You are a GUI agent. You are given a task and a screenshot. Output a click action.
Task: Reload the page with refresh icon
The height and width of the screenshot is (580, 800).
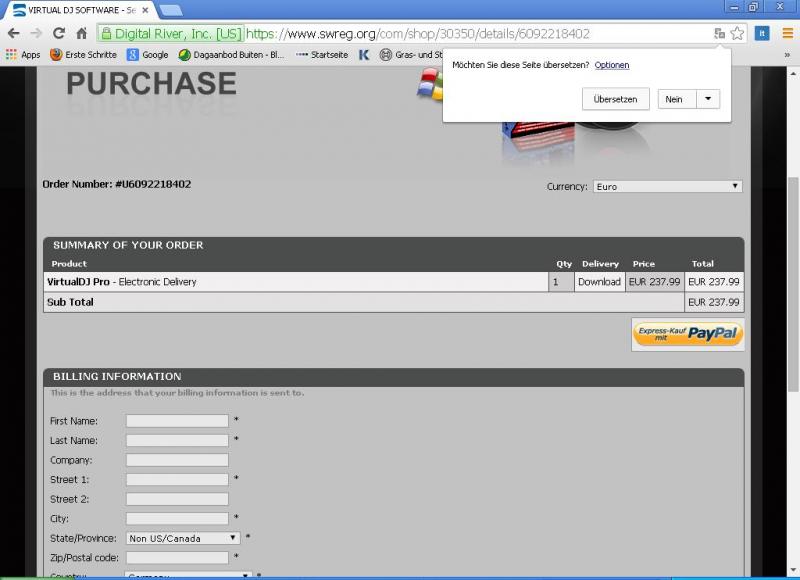point(59,33)
